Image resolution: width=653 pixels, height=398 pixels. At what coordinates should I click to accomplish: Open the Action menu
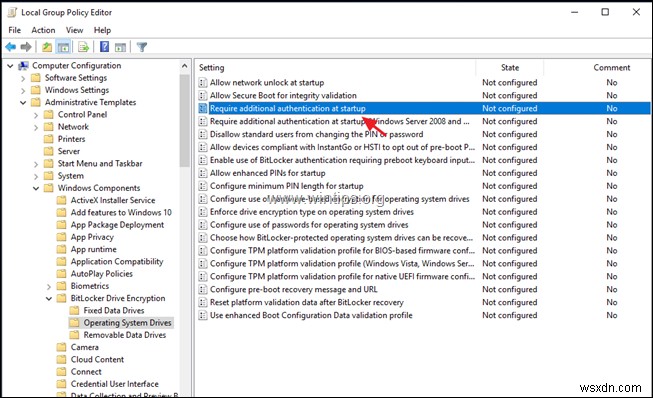pyautogui.click(x=43, y=30)
